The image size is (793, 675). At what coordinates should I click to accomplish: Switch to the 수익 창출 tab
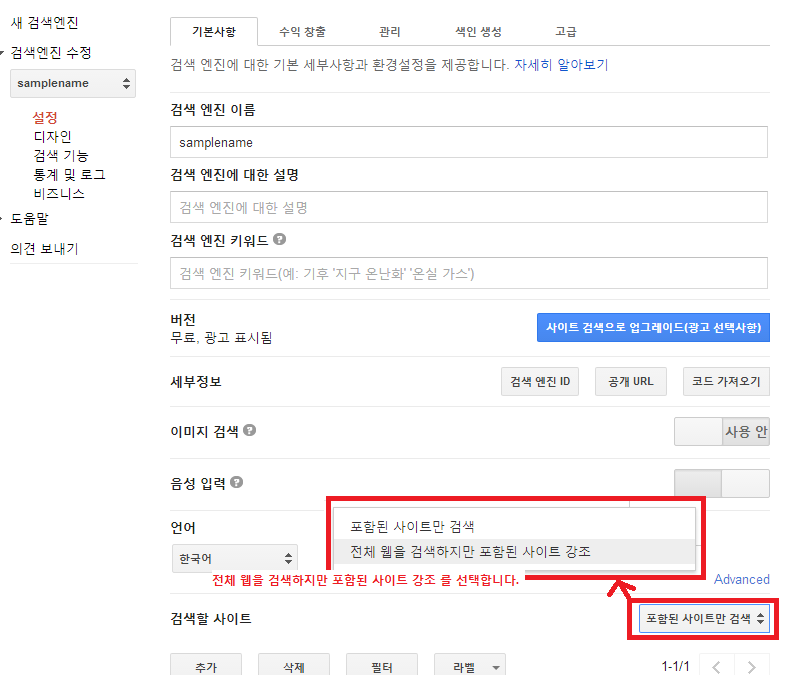tap(300, 32)
